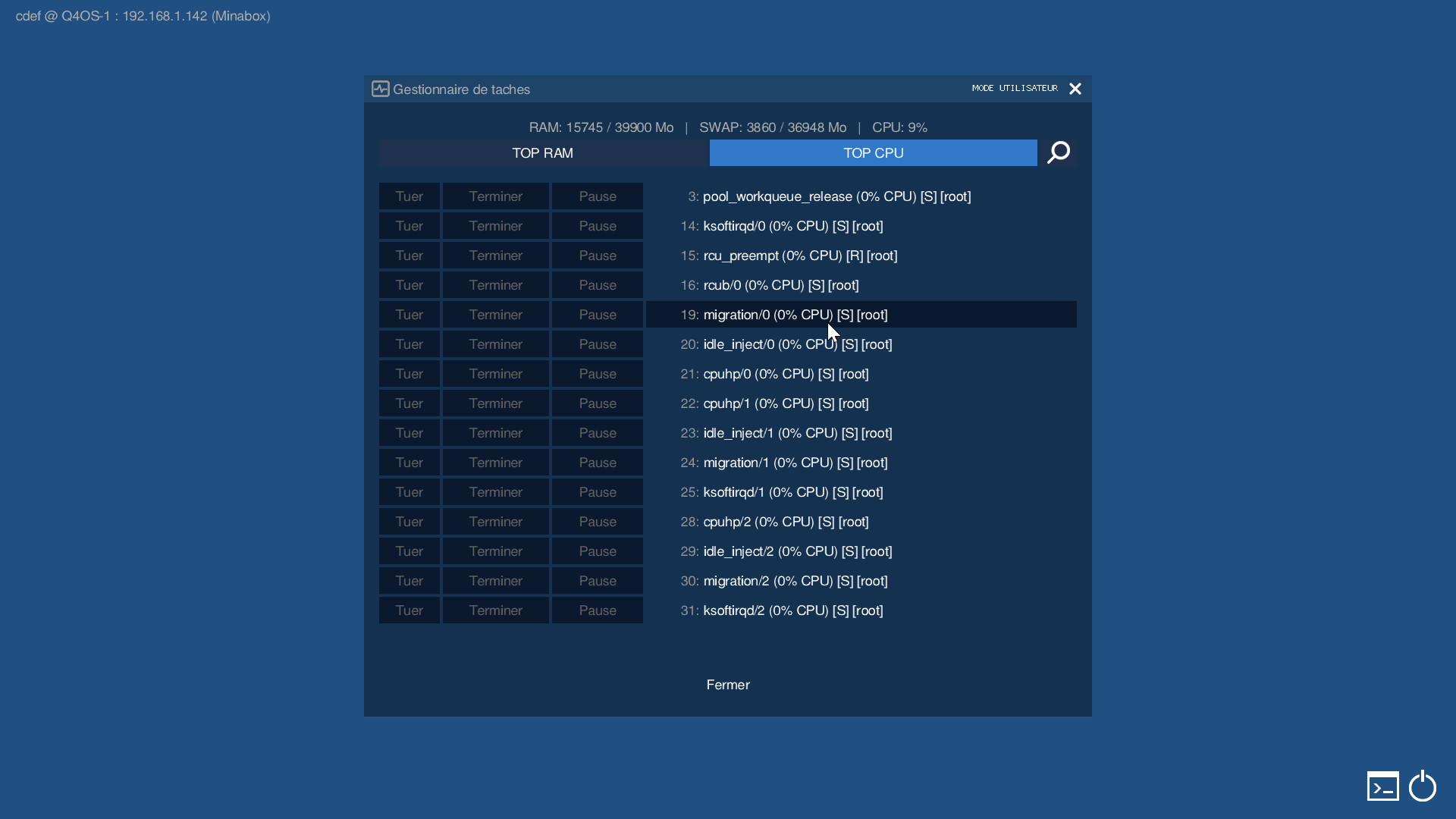The height and width of the screenshot is (819, 1456).
Task: Click Pause for migration/0
Action: 598,315
